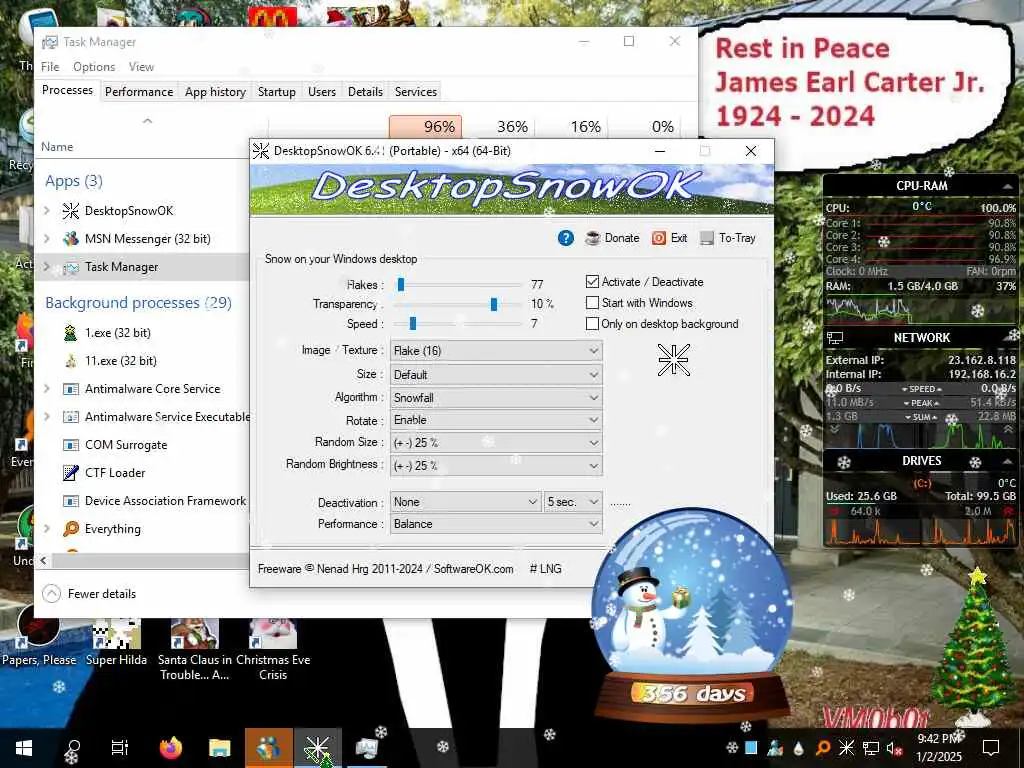Sort by the 96% CPU column header
The height and width of the screenshot is (768, 1024).
[x=426, y=127]
